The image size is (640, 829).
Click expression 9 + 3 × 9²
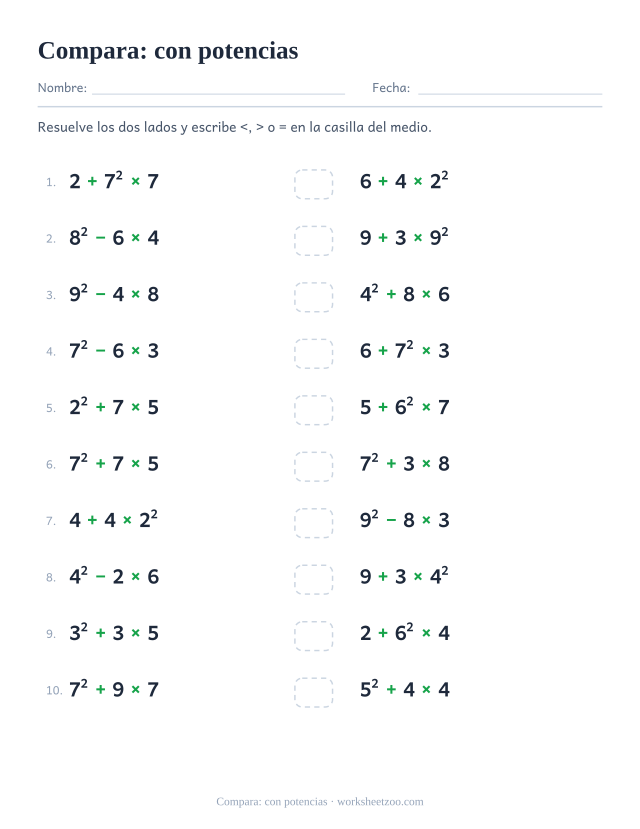(x=404, y=237)
